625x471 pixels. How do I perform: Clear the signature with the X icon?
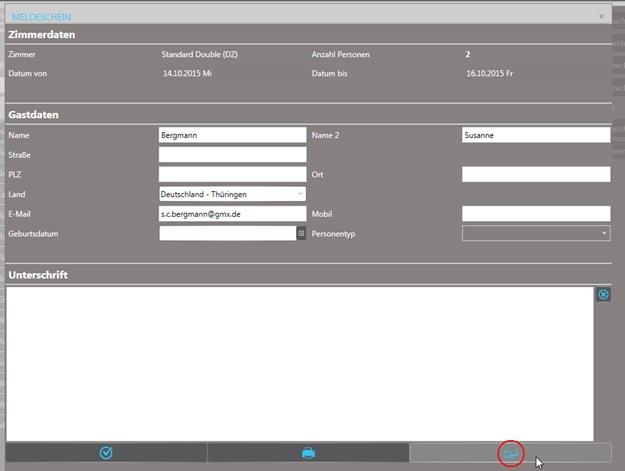603,294
